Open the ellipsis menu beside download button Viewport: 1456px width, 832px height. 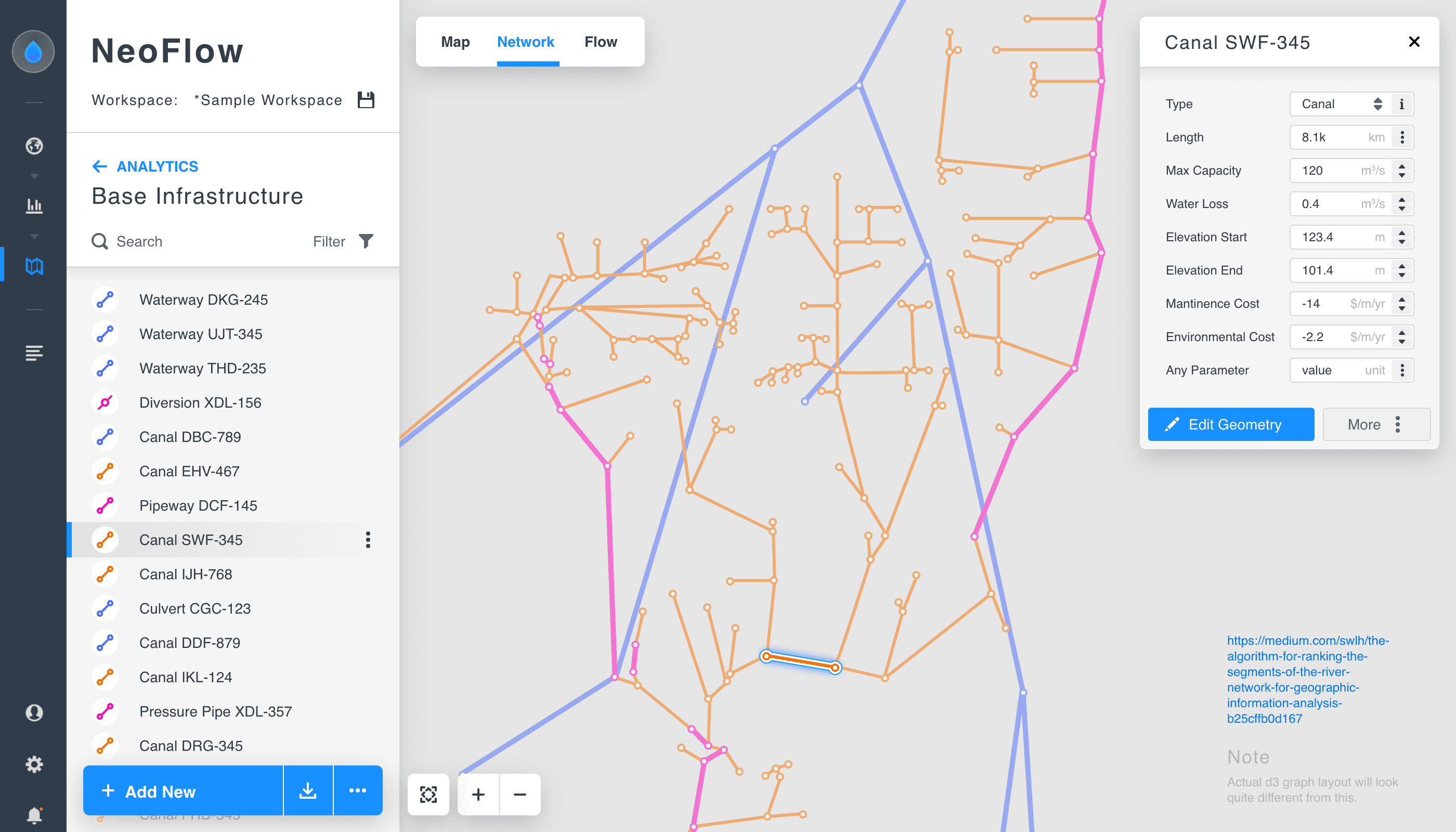coord(358,790)
